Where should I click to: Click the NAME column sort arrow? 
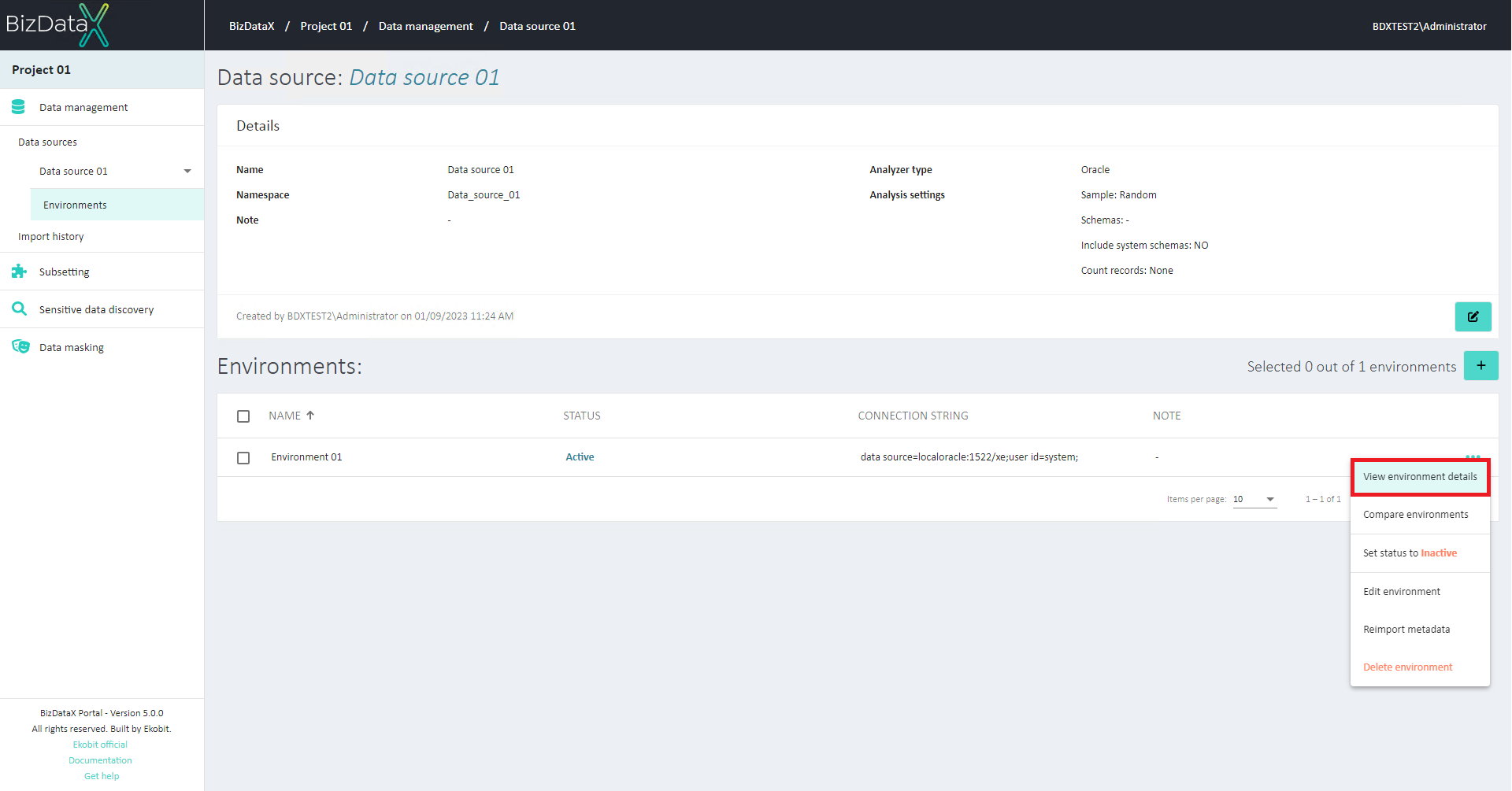coord(310,416)
